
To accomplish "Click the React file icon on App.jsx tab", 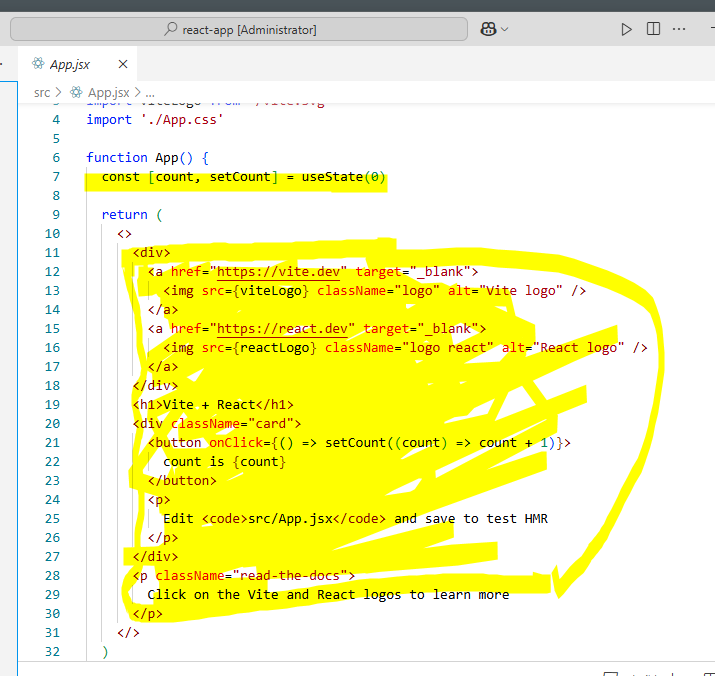I will 37,64.
